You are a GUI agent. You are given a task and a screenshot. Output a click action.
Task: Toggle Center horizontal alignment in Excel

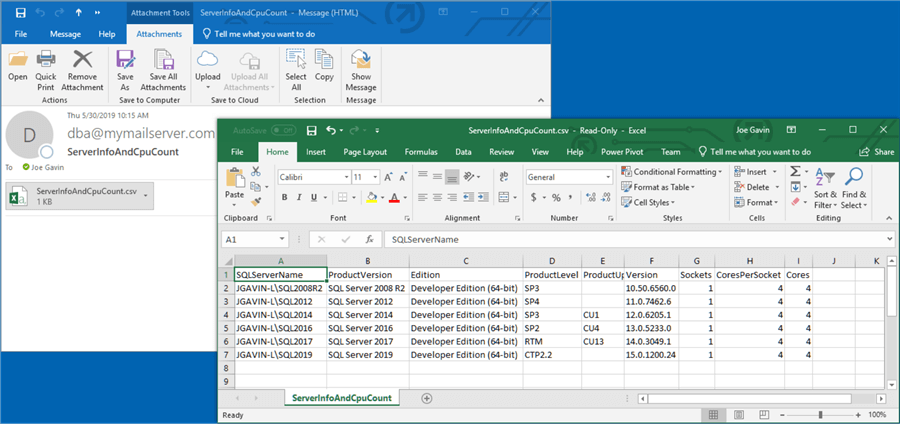tap(437, 197)
